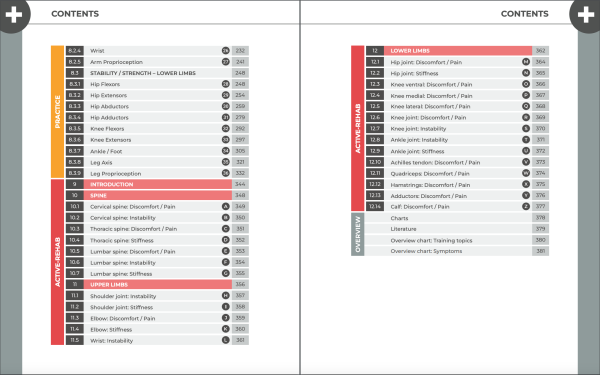Click circular badge beside Knee joint: Instability
Screen dimensions: 600x375
pyautogui.click(x=526, y=129)
